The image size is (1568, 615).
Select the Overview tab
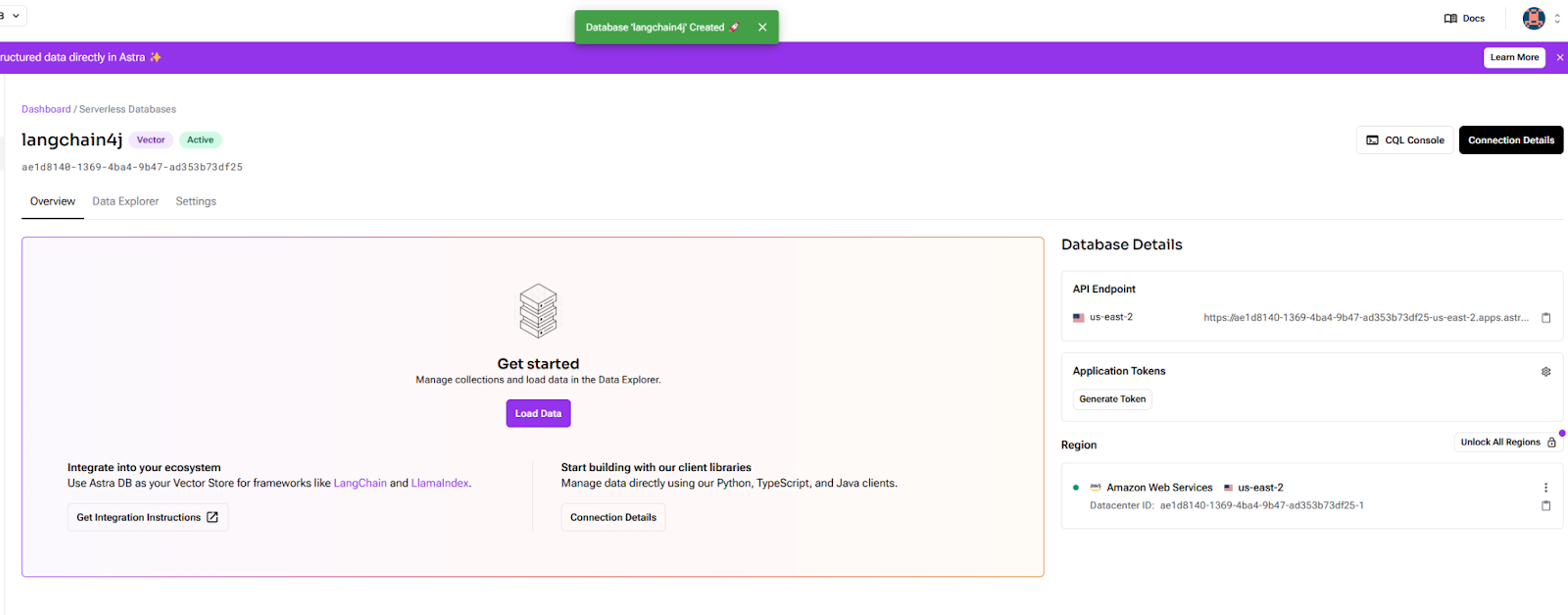coord(52,201)
